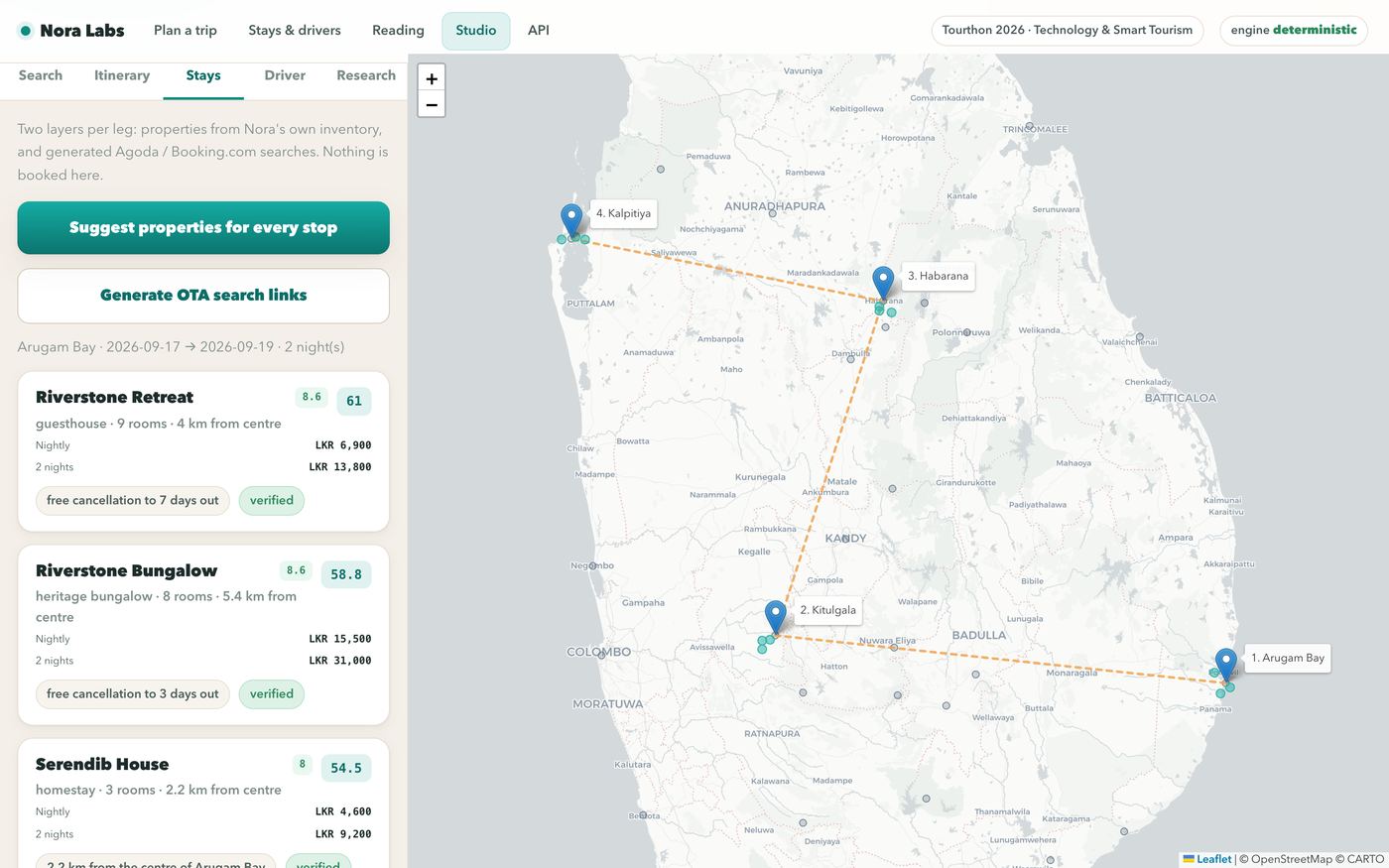Select the Arugam Bay map pin

1226,665
